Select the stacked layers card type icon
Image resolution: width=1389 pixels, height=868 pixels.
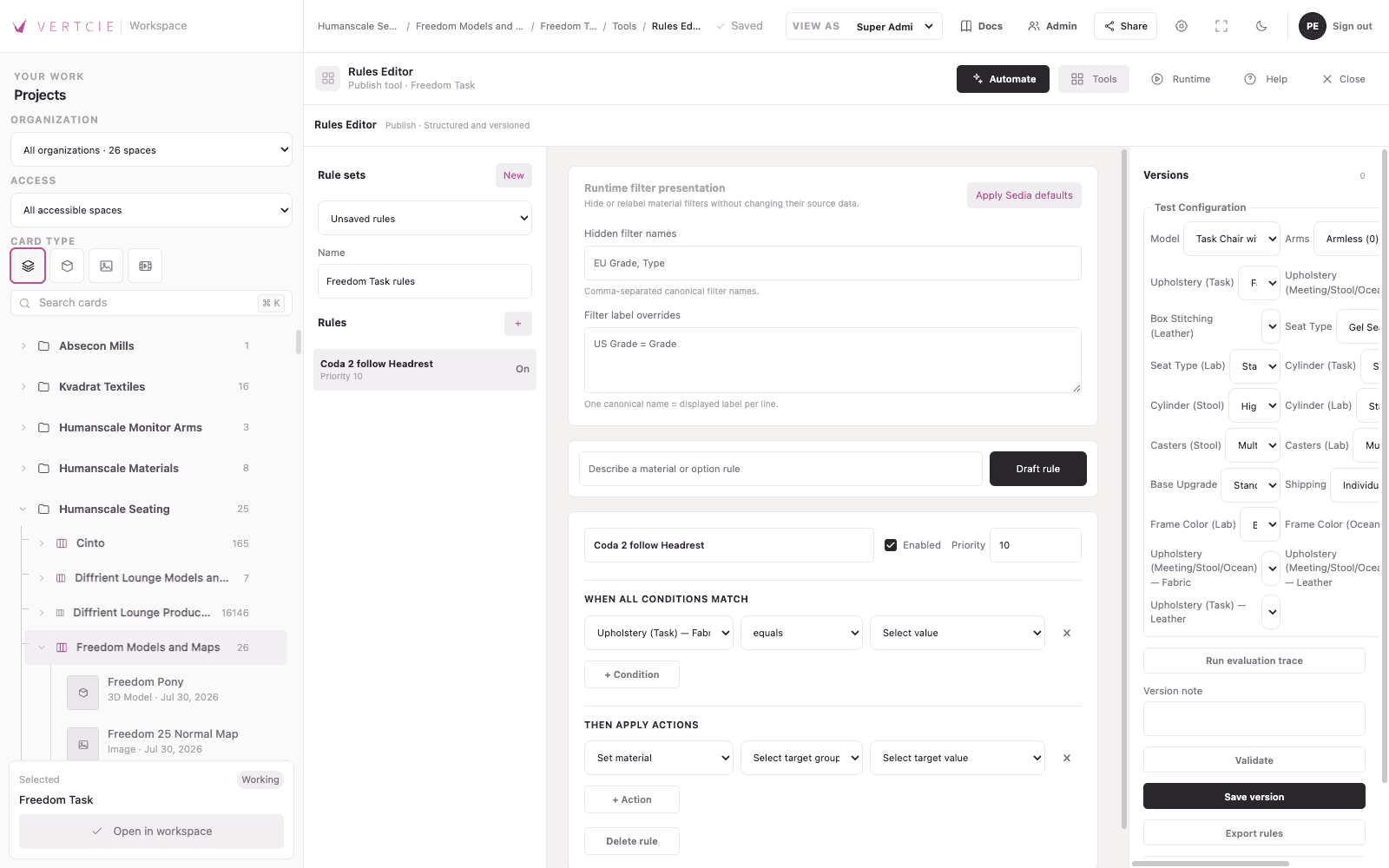coord(28,266)
